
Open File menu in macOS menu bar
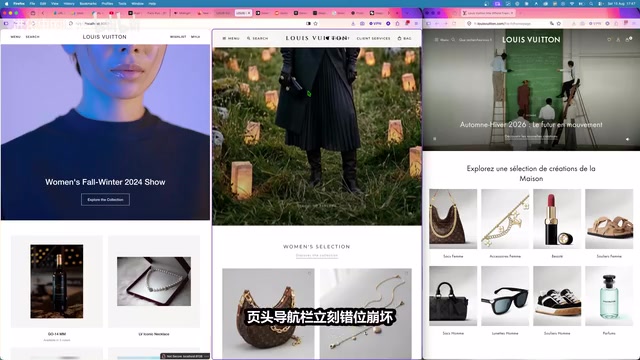(32, 3)
